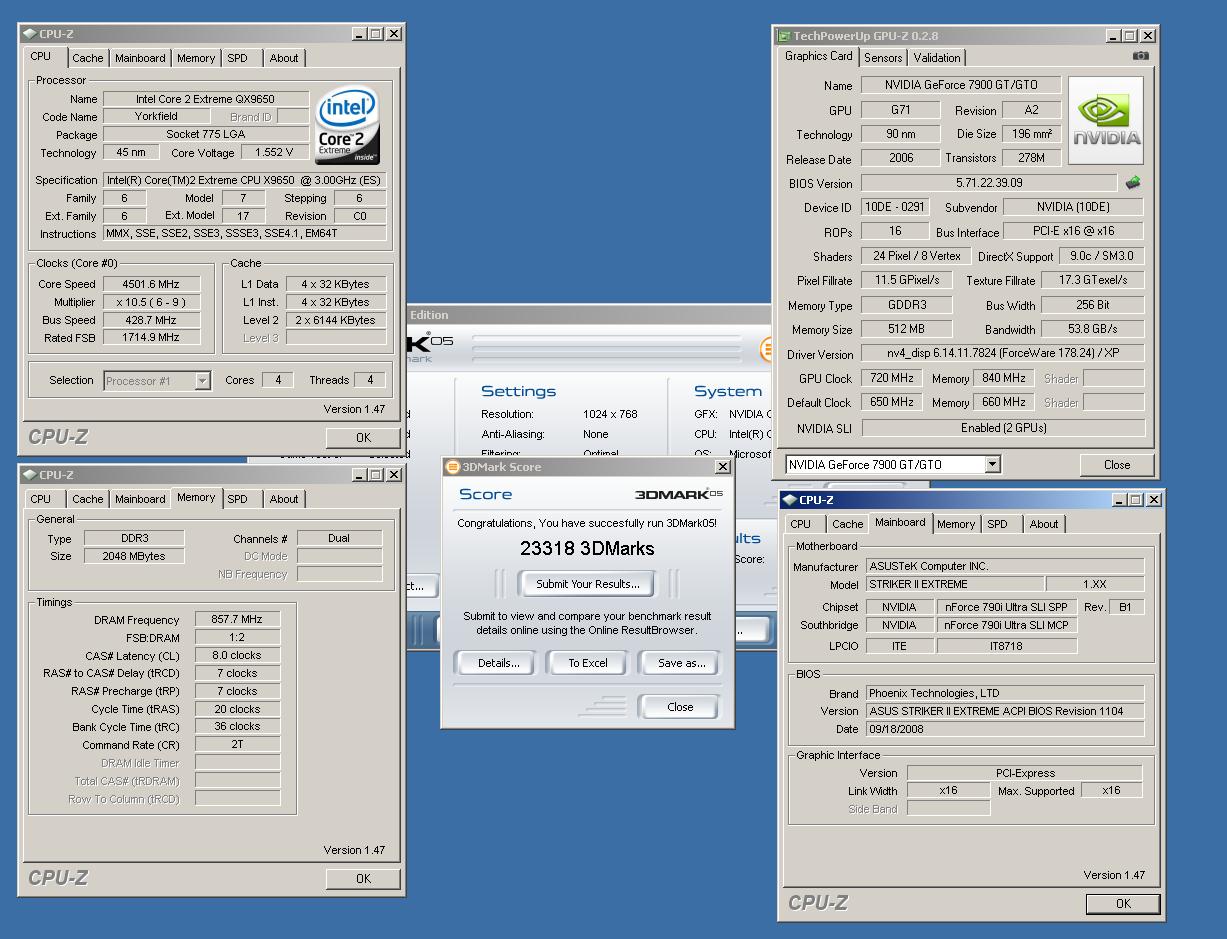Click GPU-Z BIOS Version field 5.71.22.39.09
The height and width of the screenshot is (939, 1227).
tap(989, 183)
